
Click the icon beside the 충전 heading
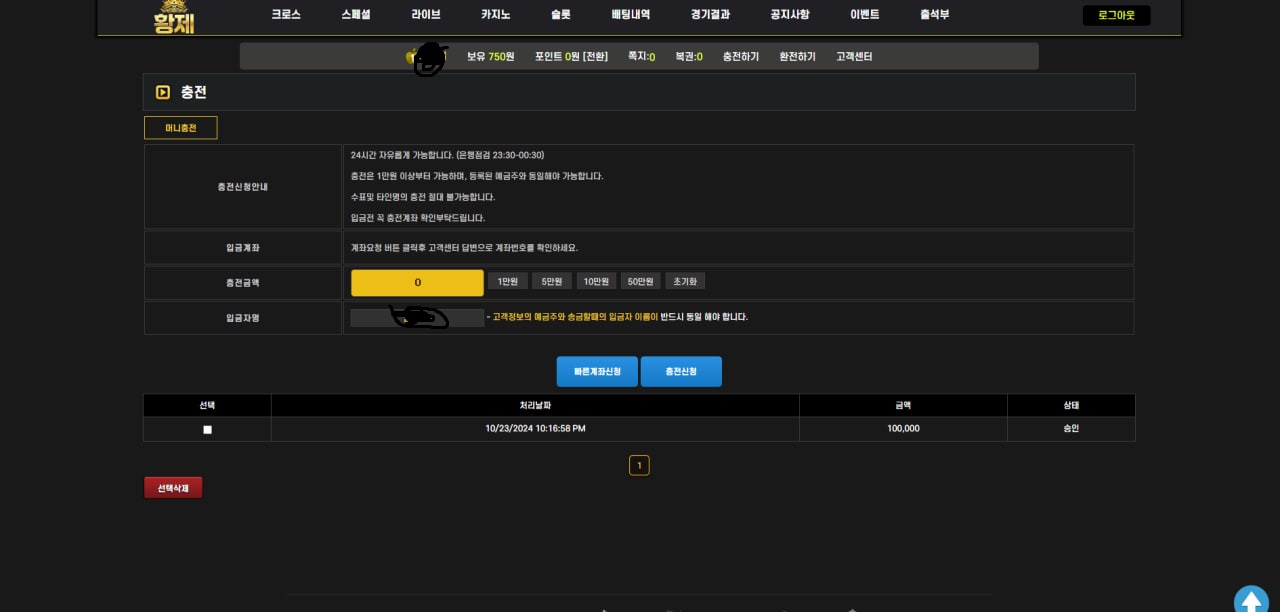tap(163, 92)
